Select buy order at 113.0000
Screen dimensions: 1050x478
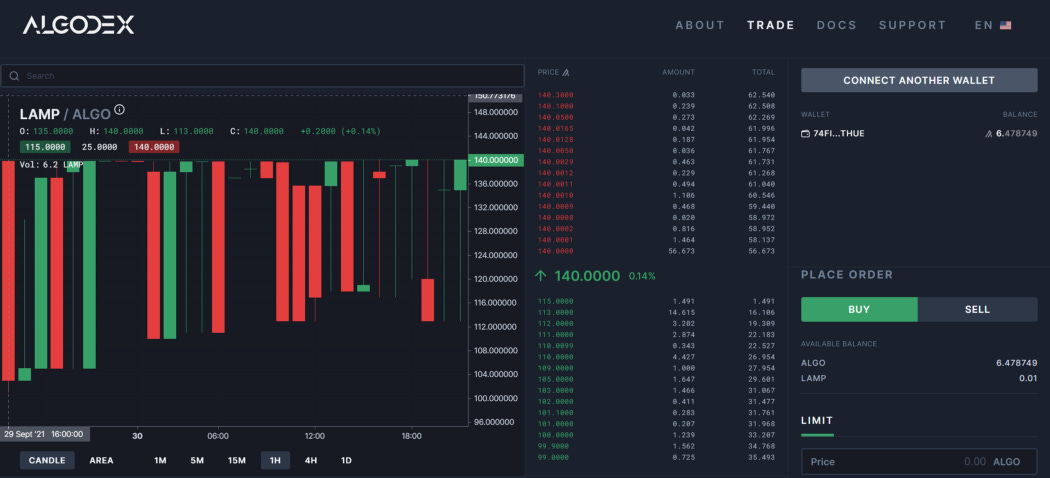pyautogui.click(x=656, y=313)
